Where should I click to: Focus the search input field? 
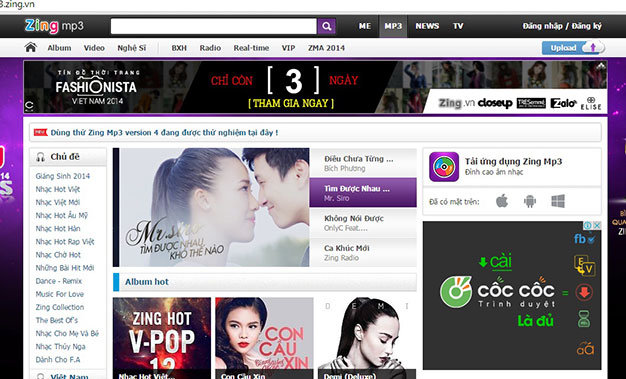coord(214,26)
